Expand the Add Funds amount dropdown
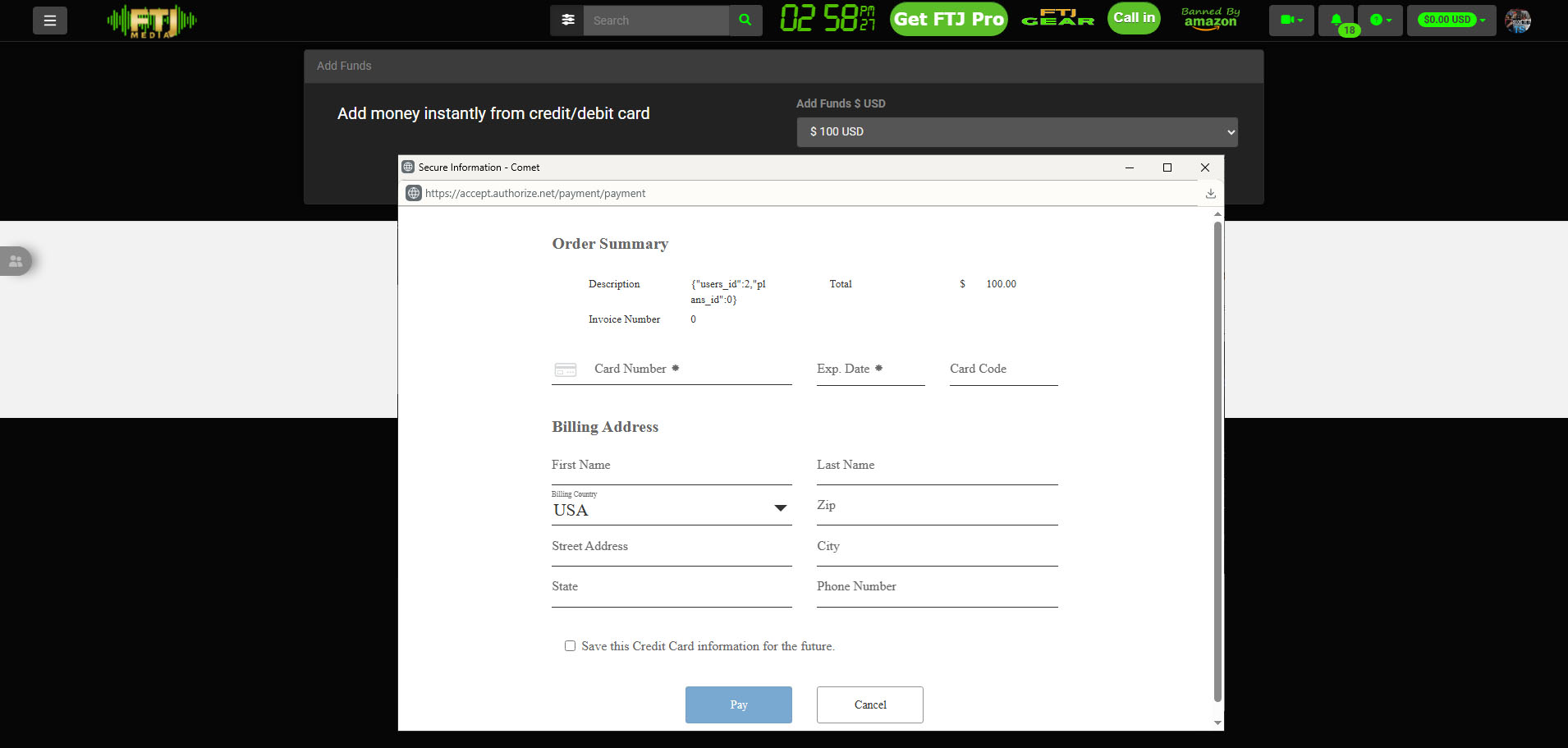Image resolution: width=1568 pixels, height=748 pixels. click(x=1016, y=132)
